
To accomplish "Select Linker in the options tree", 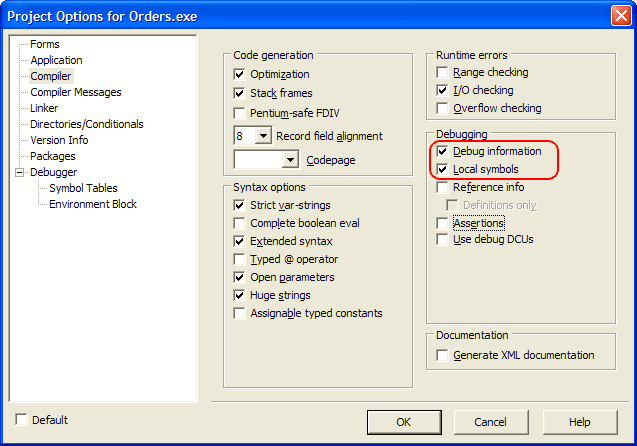I will [x=44, y=108].
